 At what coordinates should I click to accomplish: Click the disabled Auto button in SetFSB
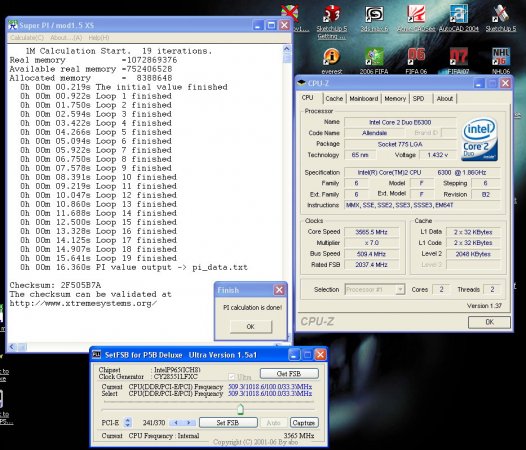[x=273, y=422]
